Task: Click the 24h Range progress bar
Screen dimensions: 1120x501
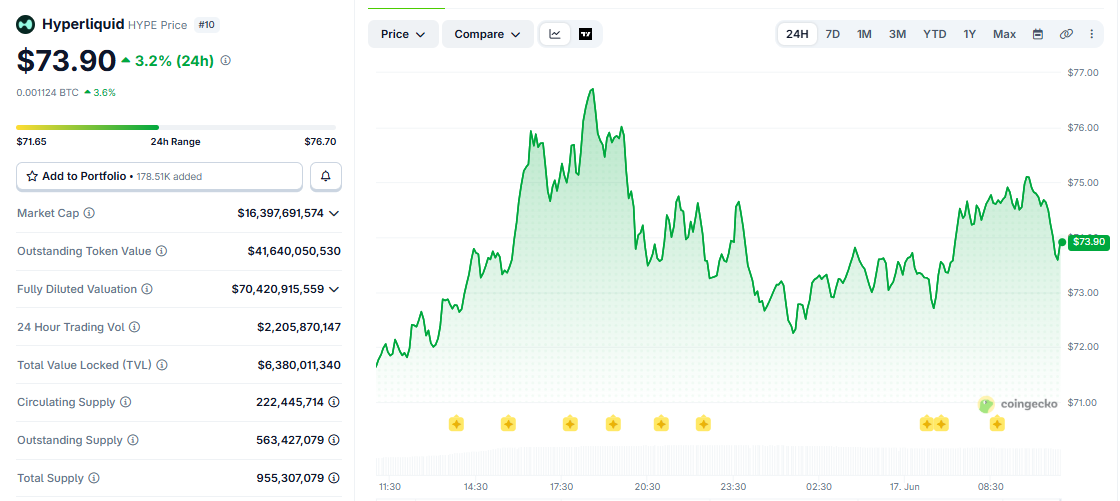Action: tap(176, 127)
